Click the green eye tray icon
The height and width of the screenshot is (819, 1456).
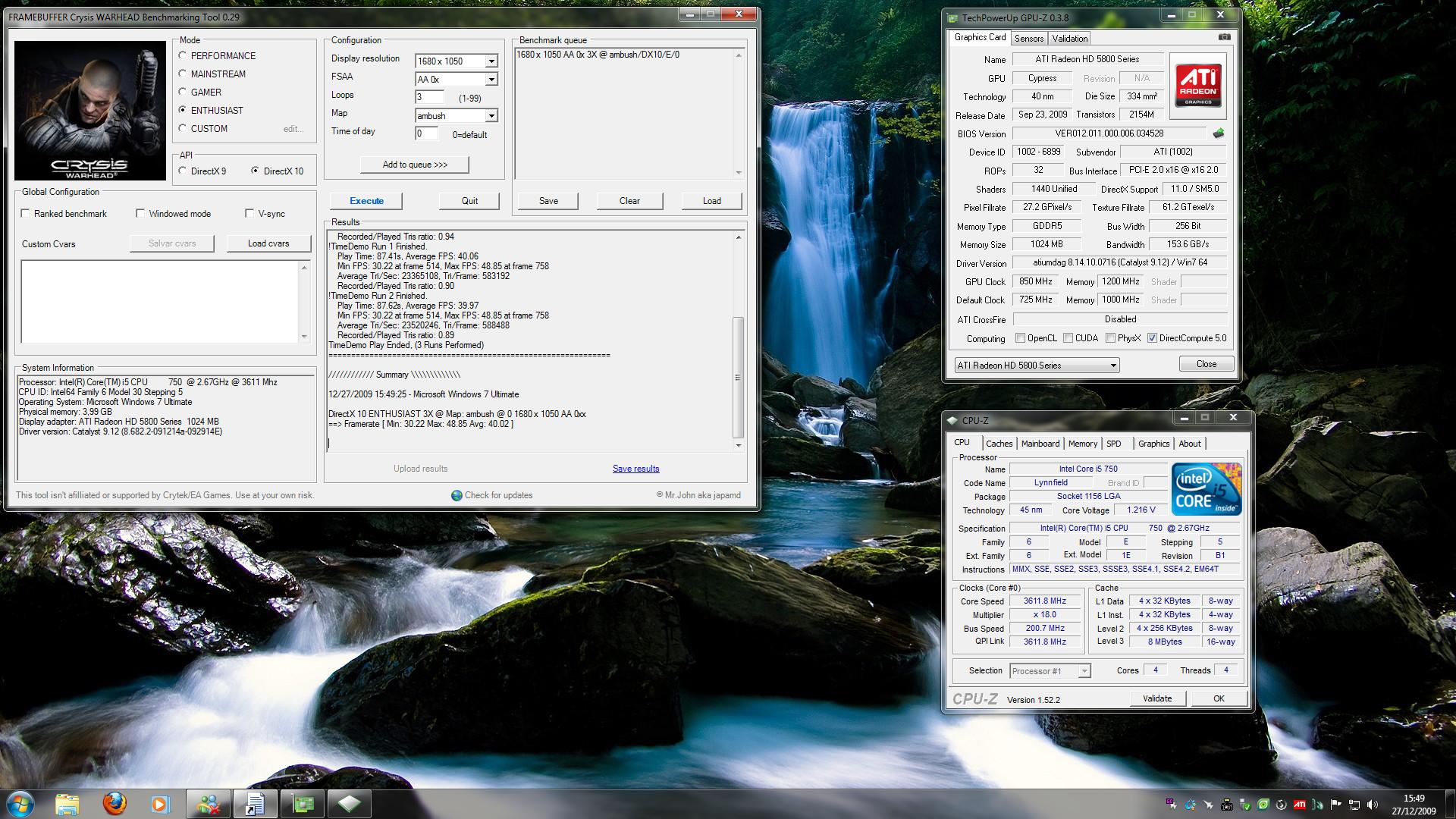(1263, 805)
